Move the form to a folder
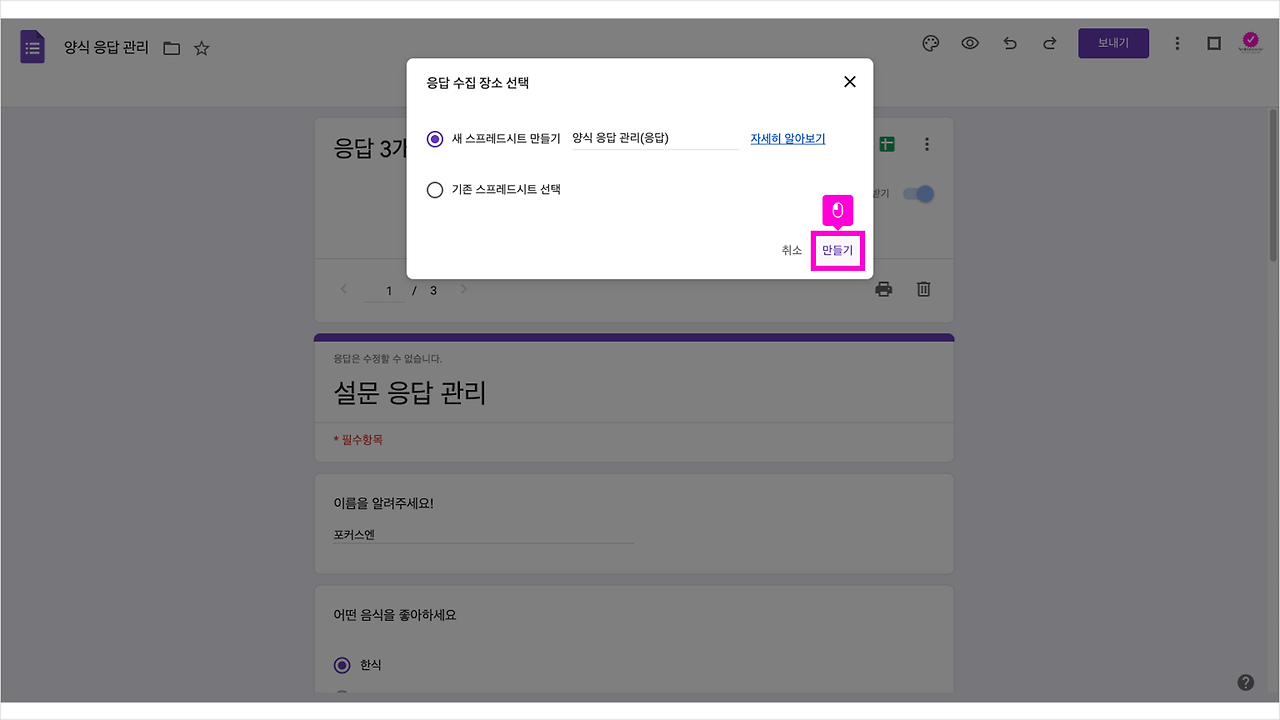The height and width of the screenshot is (720, 1280). pos(172,46)
